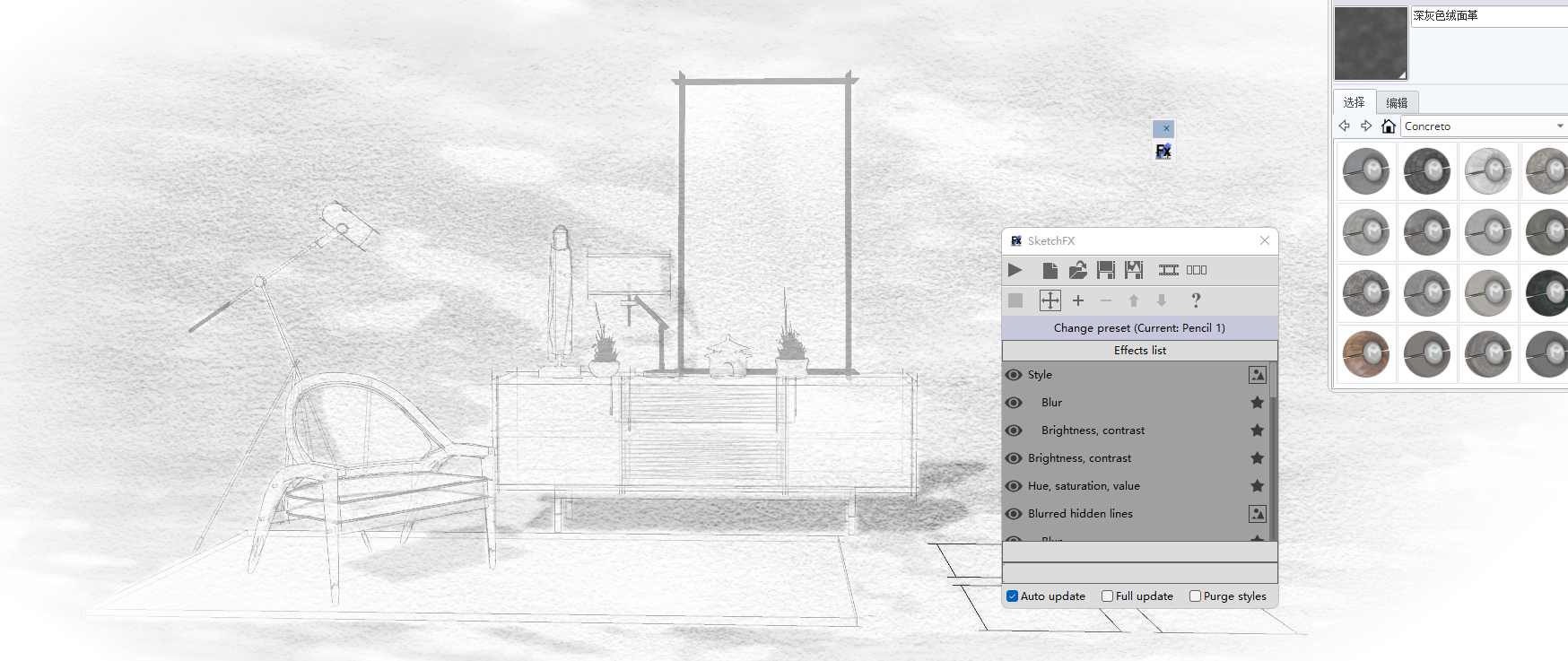The width and height of the screenshot is (1568, 661).
Task: Open the Change preset (Current: Pencil 1) selector
Action: tap(1139, 328)
